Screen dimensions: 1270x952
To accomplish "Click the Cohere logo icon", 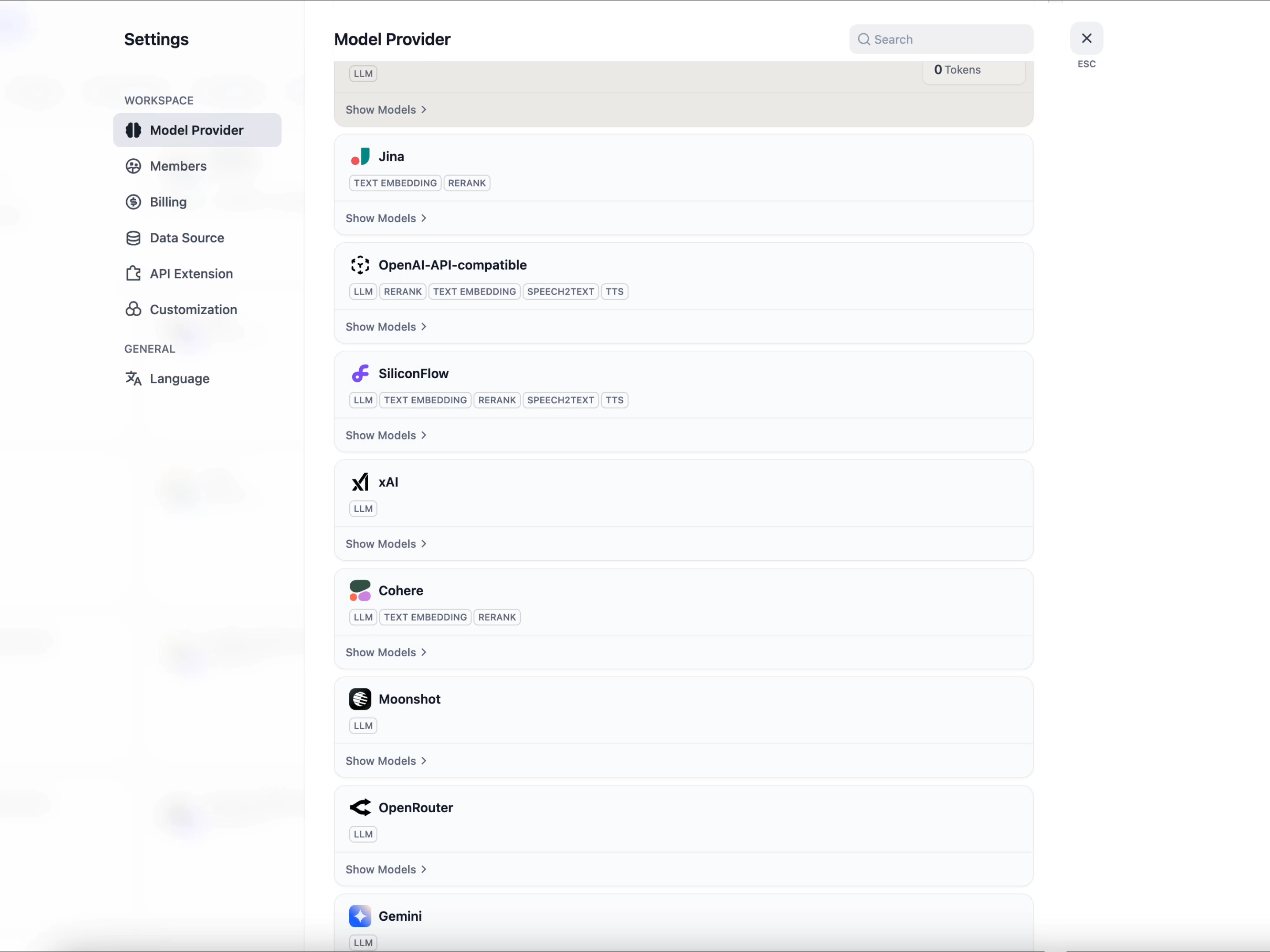I will 360,591.
